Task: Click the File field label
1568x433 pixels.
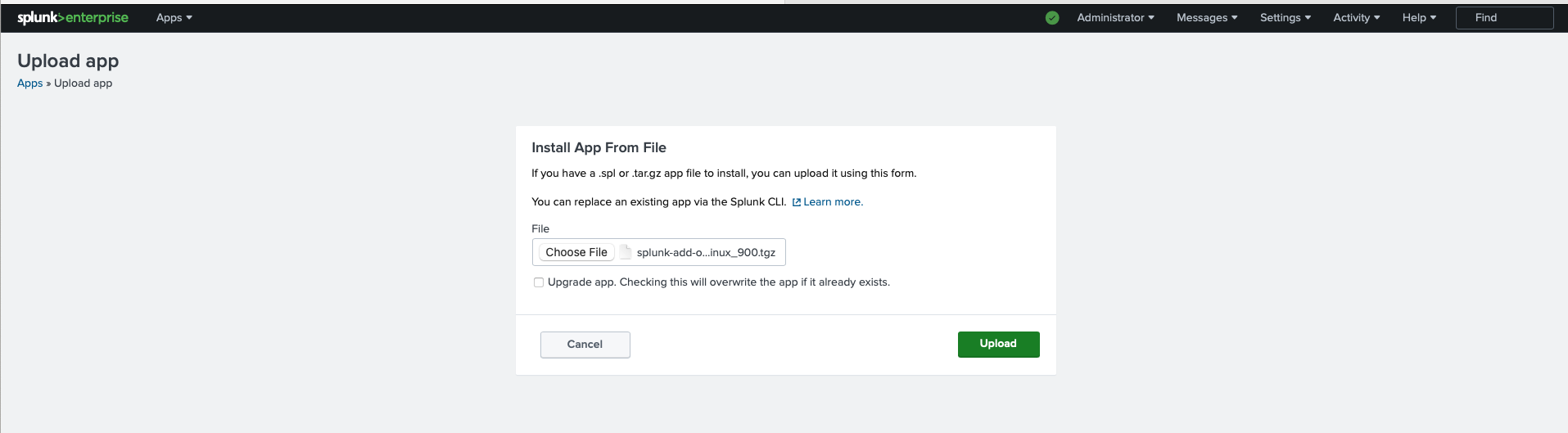Action: [x=540, y=228]
